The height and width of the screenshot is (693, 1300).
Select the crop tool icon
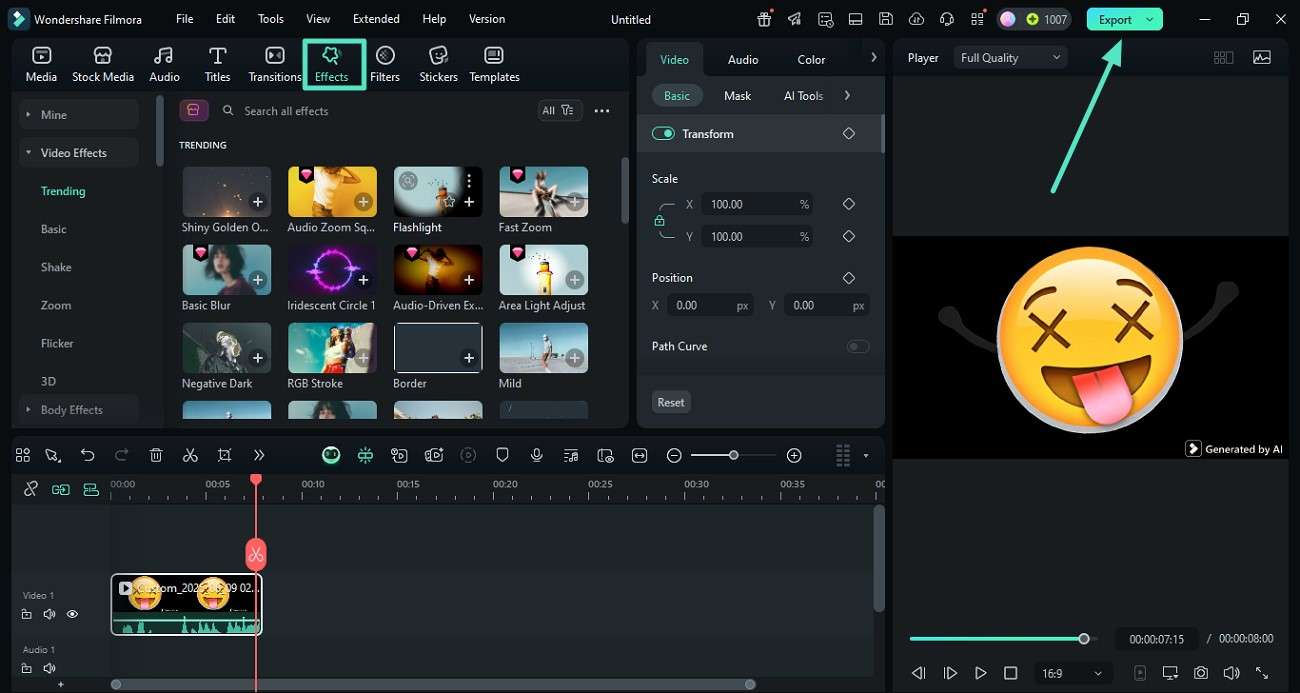(224, 455)
